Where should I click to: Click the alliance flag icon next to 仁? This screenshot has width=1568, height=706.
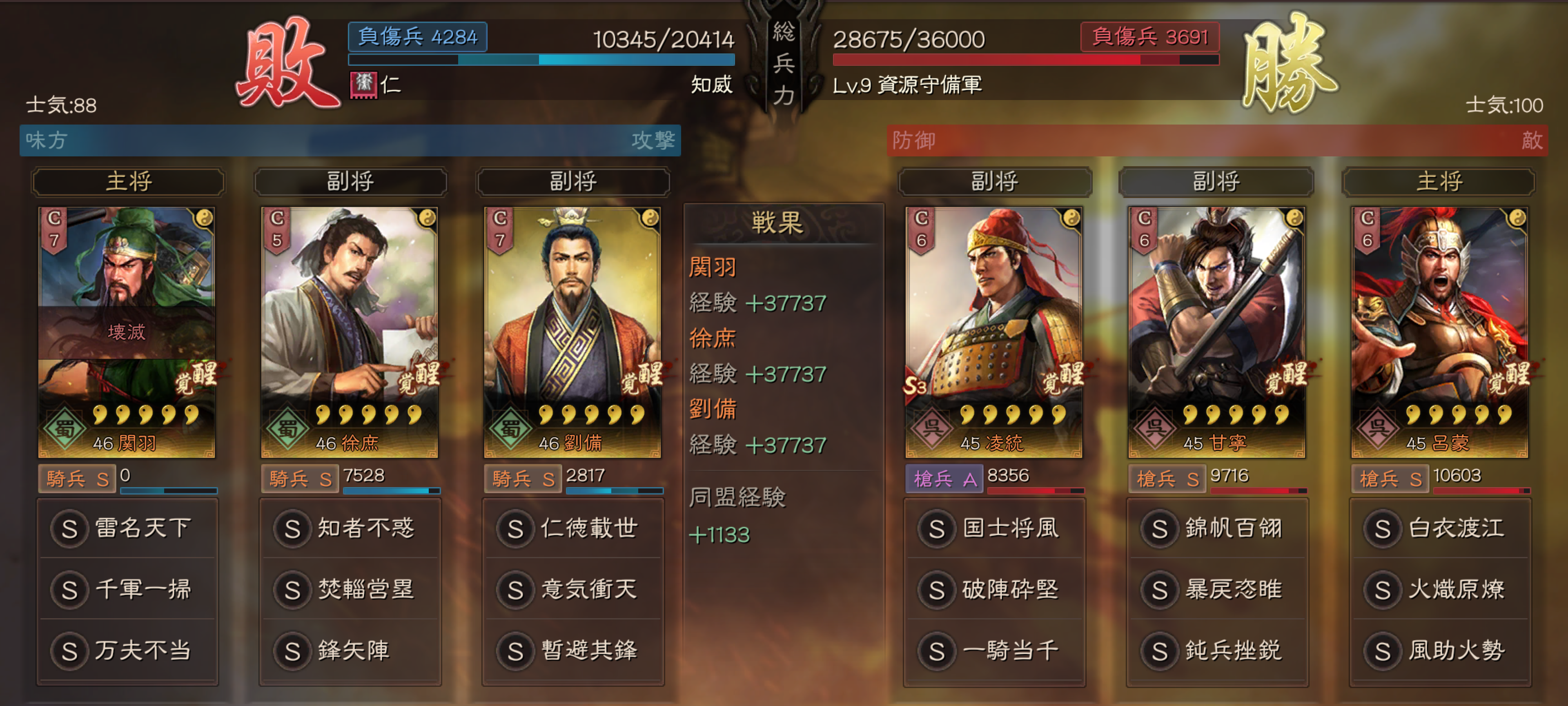point(364,85)
